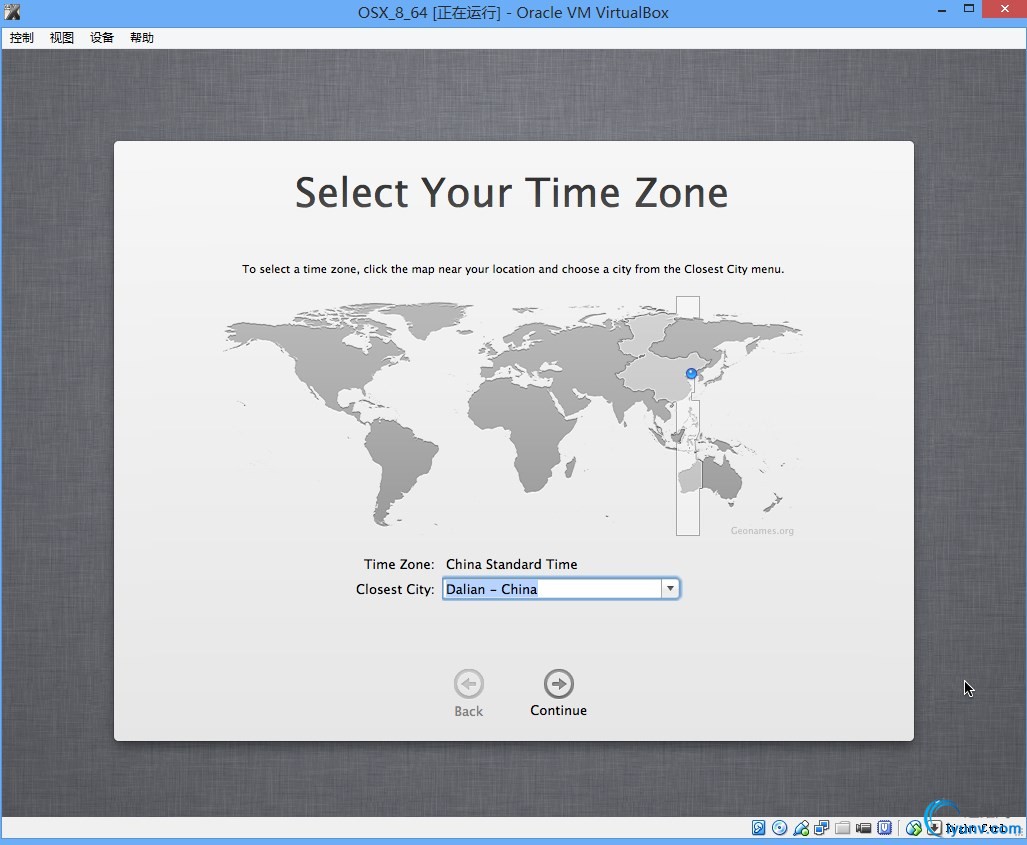Open the 视图 menu
The height and width of the screenshot is (845, 1027).
(x=62, y=38)
